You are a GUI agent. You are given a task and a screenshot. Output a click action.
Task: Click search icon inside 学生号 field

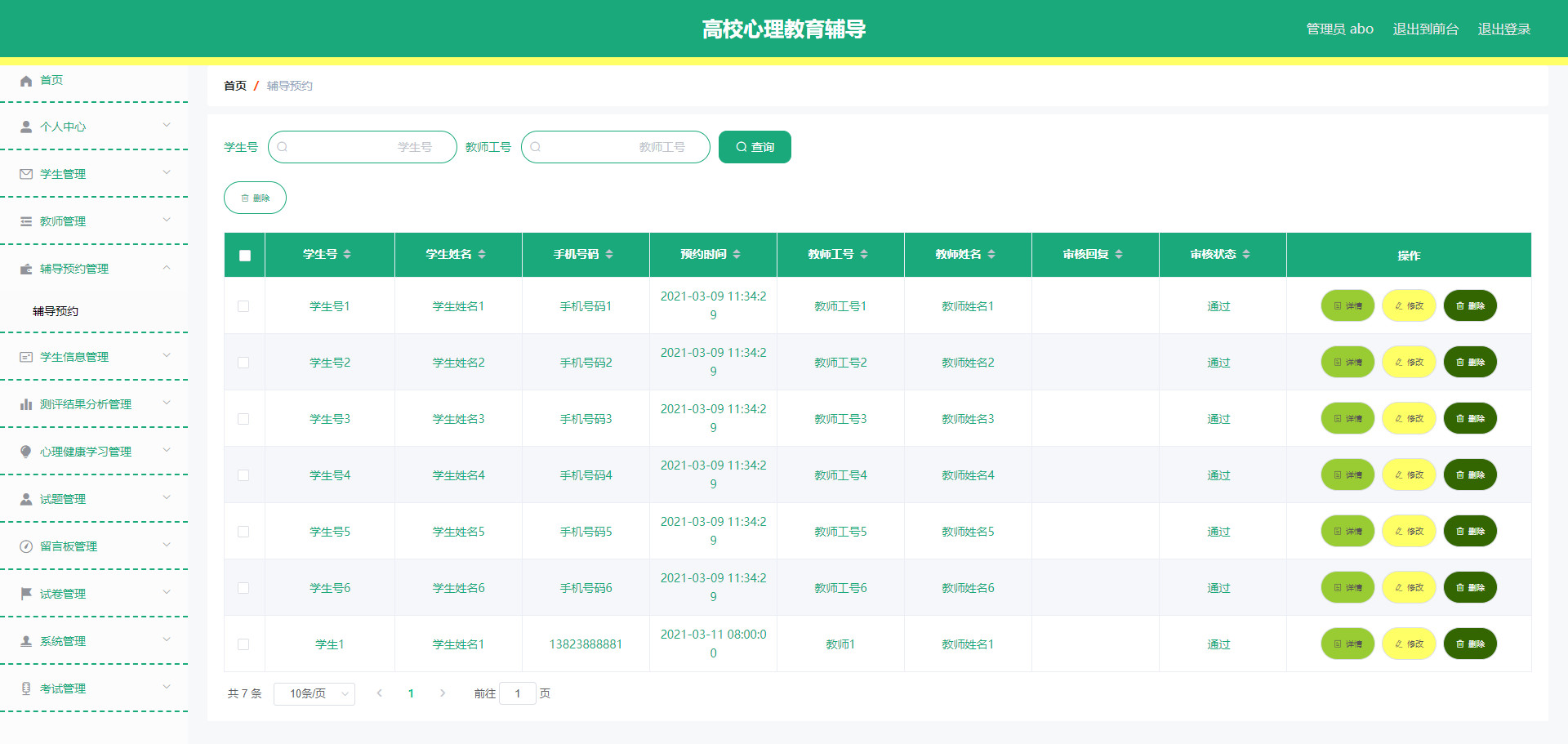pyautogui.click(x=283, y=147)
